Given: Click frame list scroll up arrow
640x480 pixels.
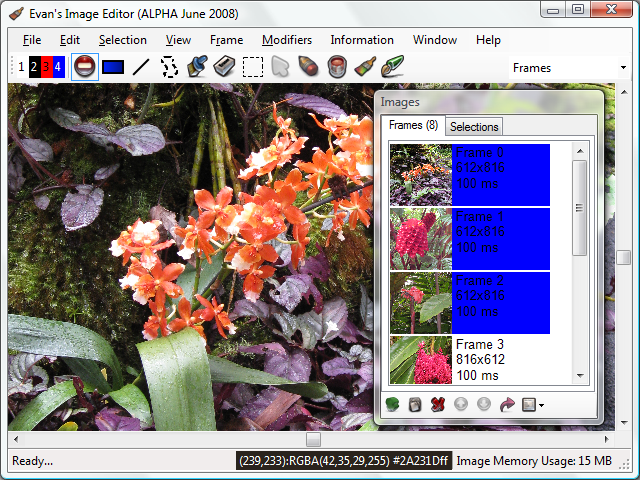Looking at the screenshot, I should (x=580, y=151).
